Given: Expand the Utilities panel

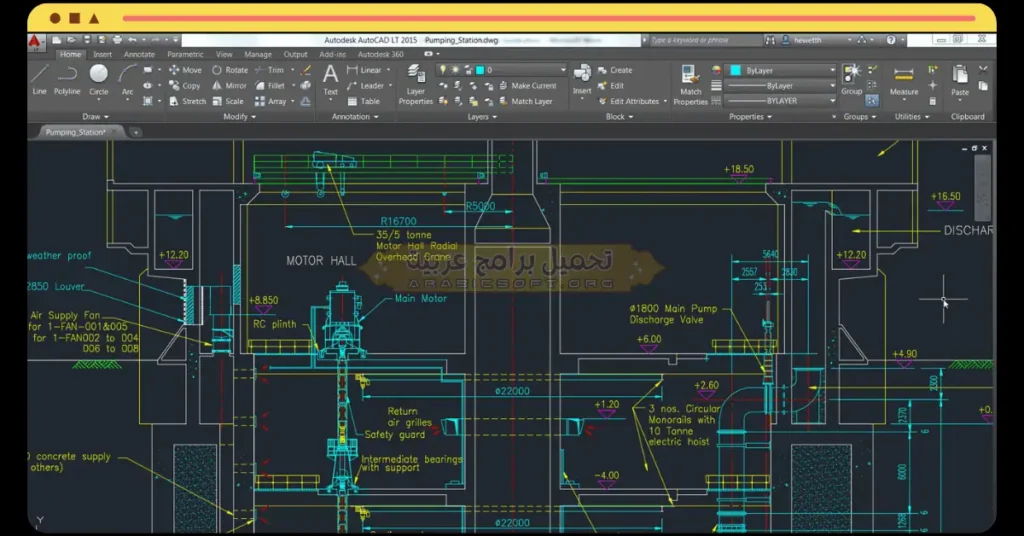Looking at the screenshot, I should point(912,116).
